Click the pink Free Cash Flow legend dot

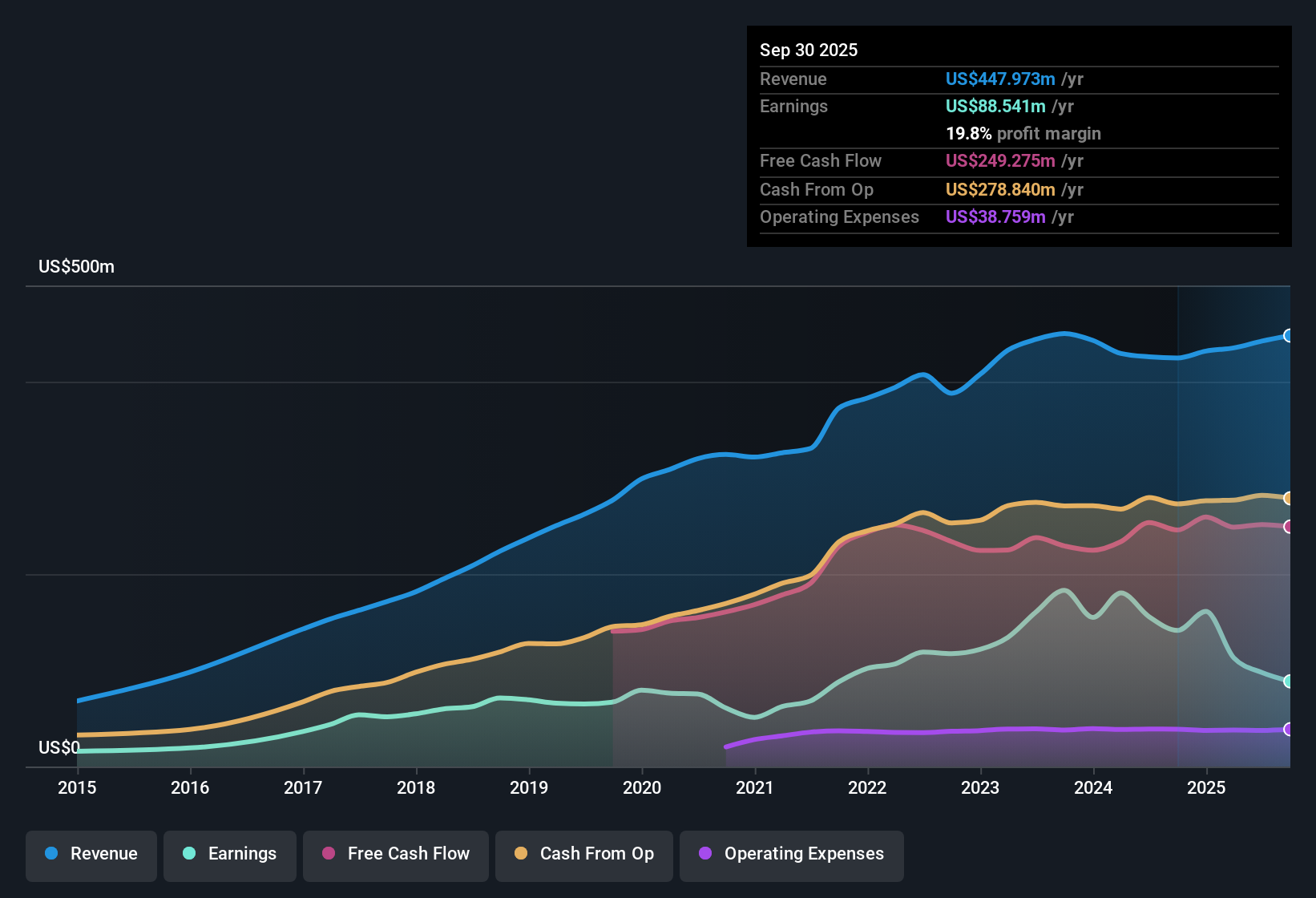click(327, 854)
